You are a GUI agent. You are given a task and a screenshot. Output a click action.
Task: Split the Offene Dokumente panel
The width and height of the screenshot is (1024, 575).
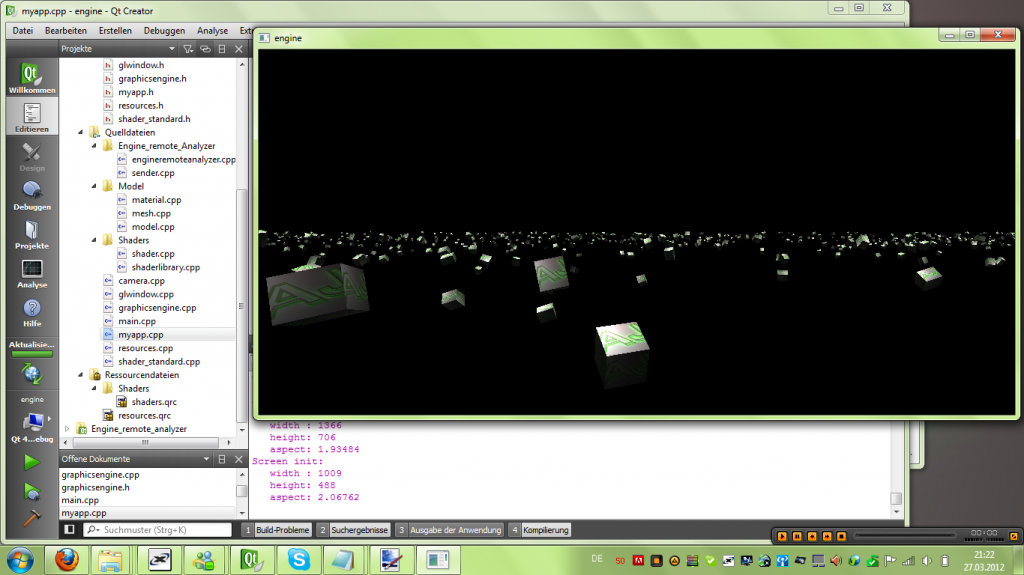(x=222, y=459)
